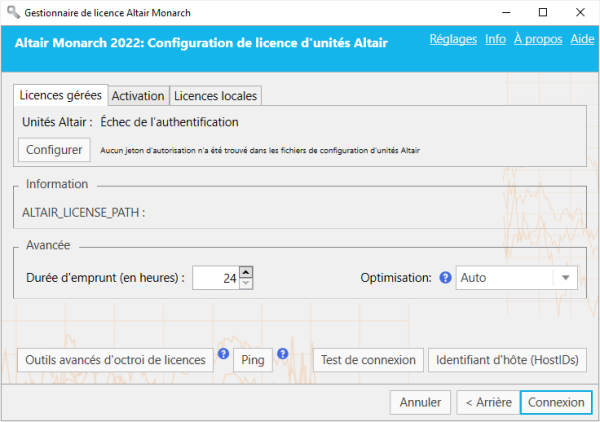Viewport: 600px width, 422px height.
Task: Increase borrow duration with up arrow
Action: click(x=246, y=272)
